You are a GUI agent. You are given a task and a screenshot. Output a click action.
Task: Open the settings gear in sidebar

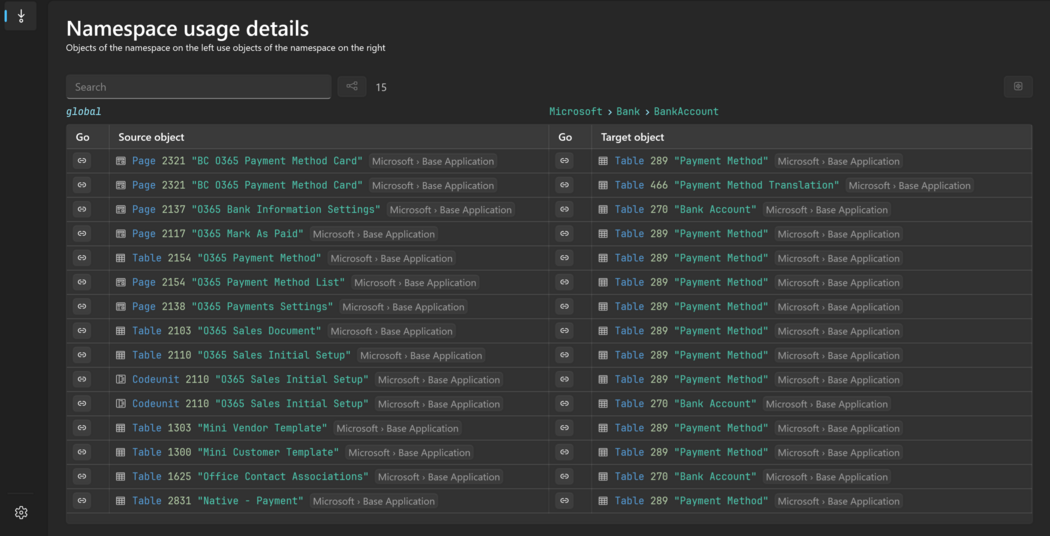(x=21, y=513)
